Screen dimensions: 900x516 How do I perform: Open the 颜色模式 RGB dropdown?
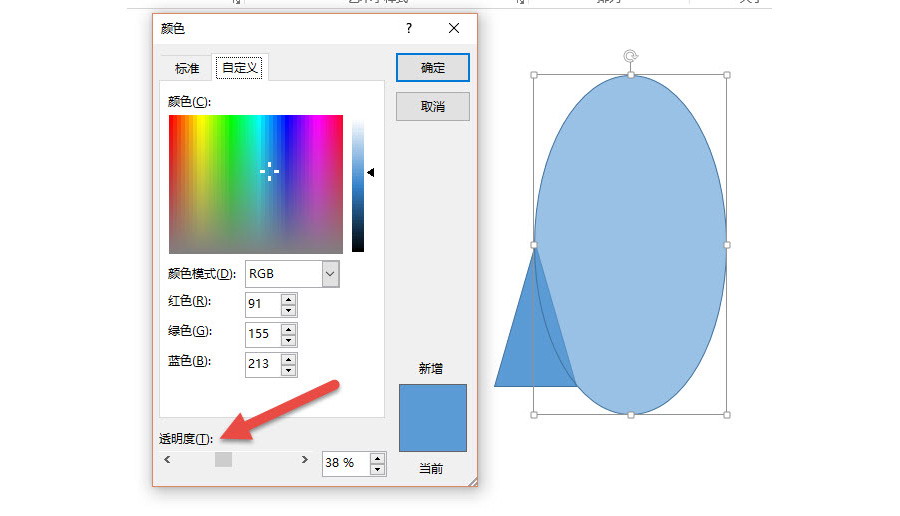[x=330, y=273]
